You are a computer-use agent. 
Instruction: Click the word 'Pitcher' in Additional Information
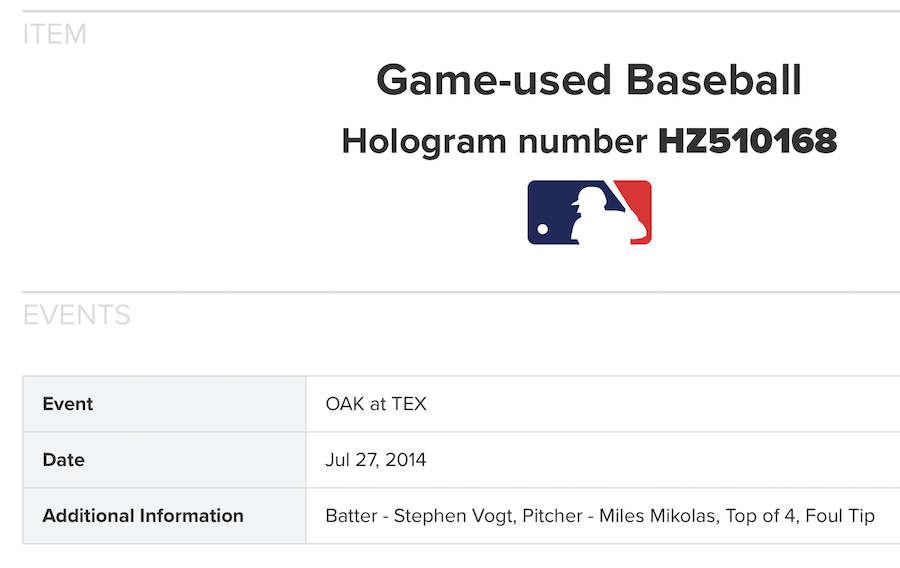click(542, 516)
